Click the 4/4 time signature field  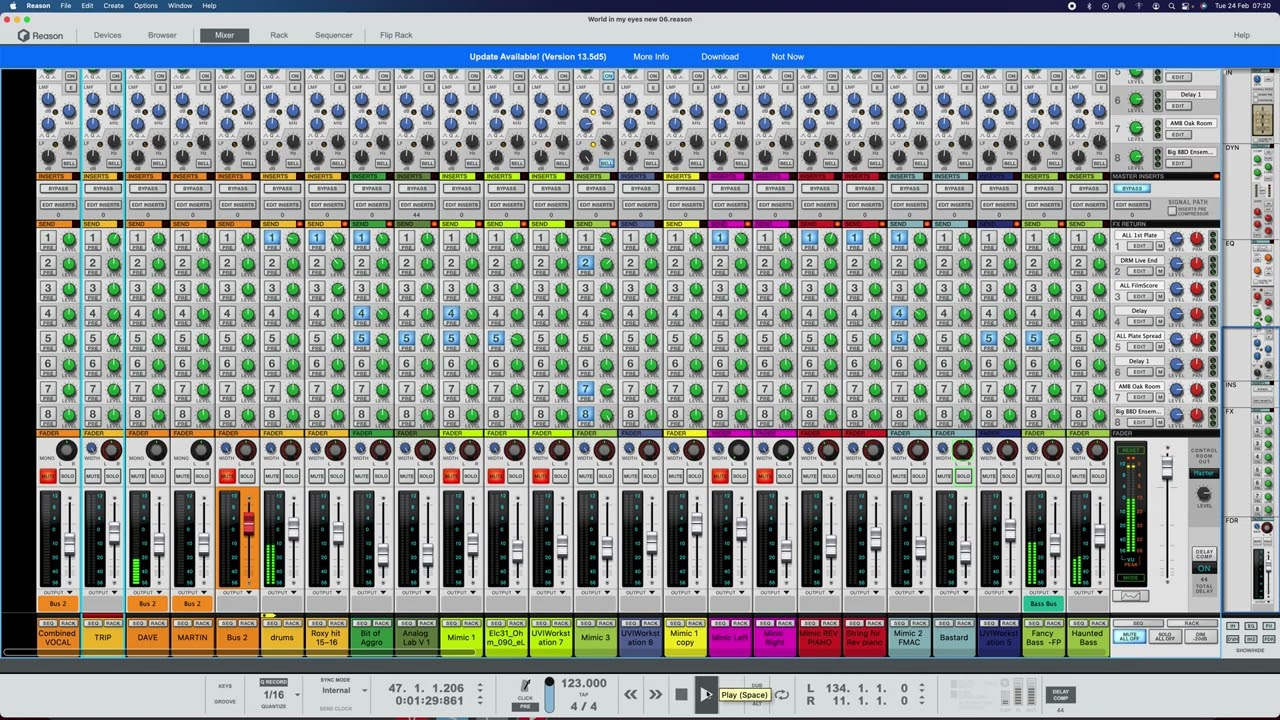pos(584,707)
